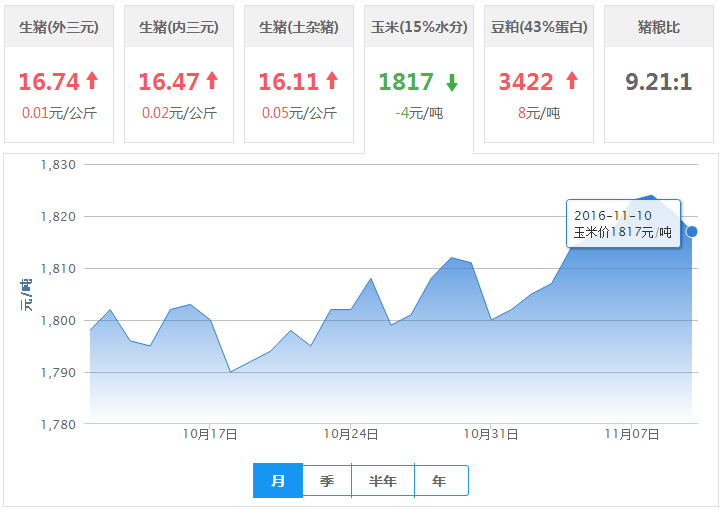Viewport: 725px width, 510px height.
Task: Click the 1,790 y-axis label
Action: (x=58, y=373)
